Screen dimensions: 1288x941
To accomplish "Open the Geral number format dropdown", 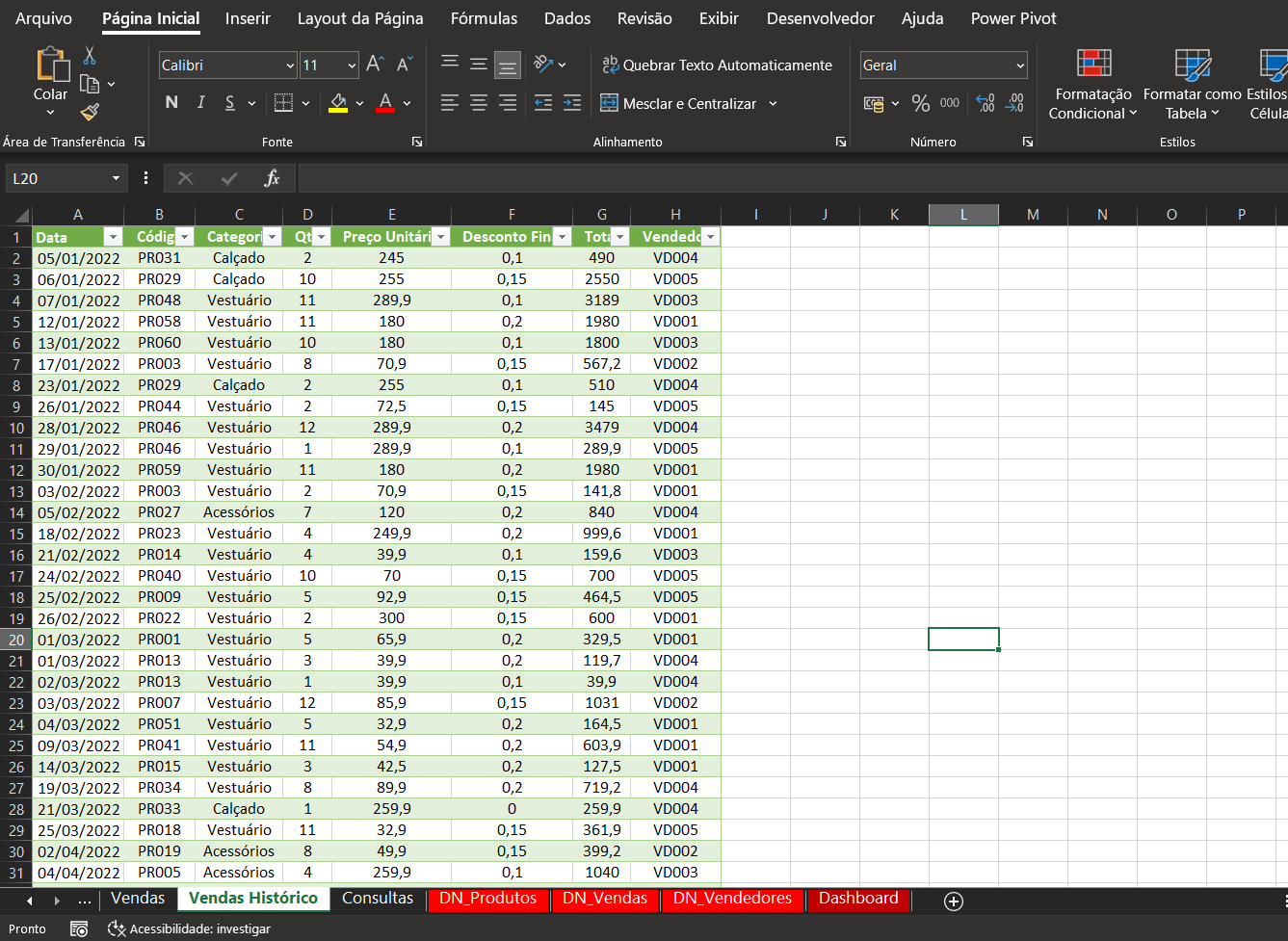I will click(x=1020, y=65).
